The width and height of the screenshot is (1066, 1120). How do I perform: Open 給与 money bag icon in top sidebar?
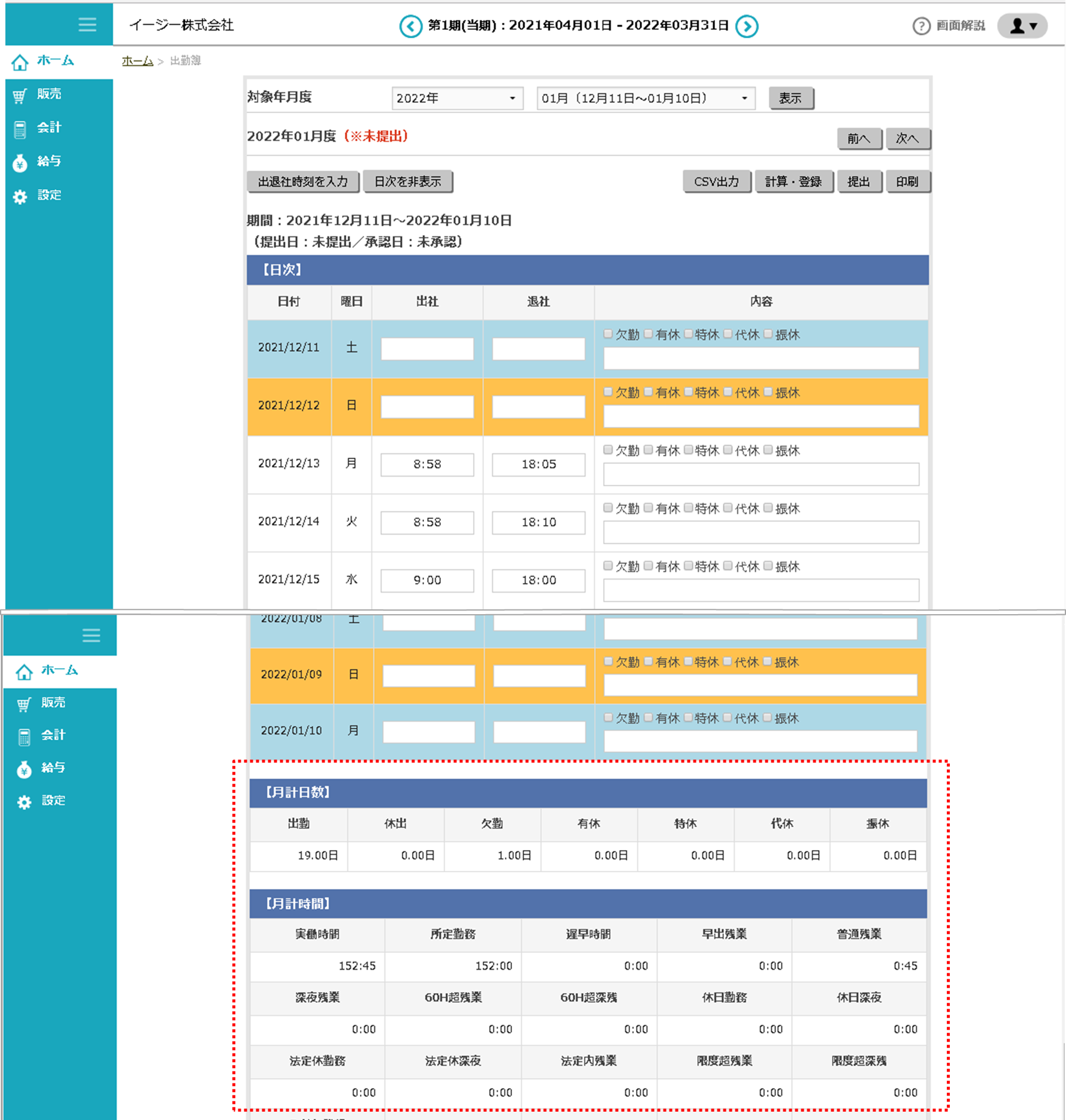click(20, 162)
